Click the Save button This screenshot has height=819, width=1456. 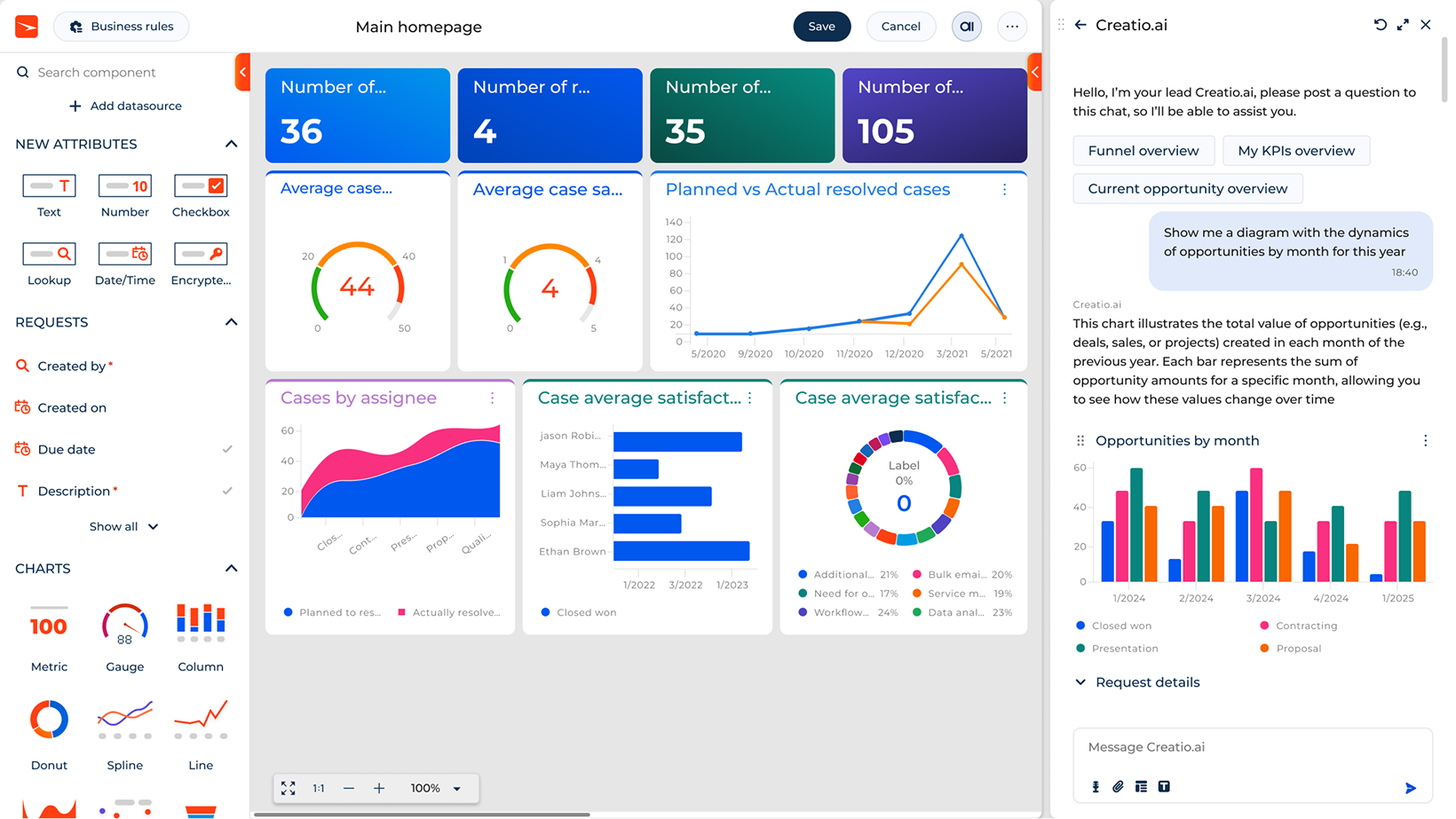821,27
